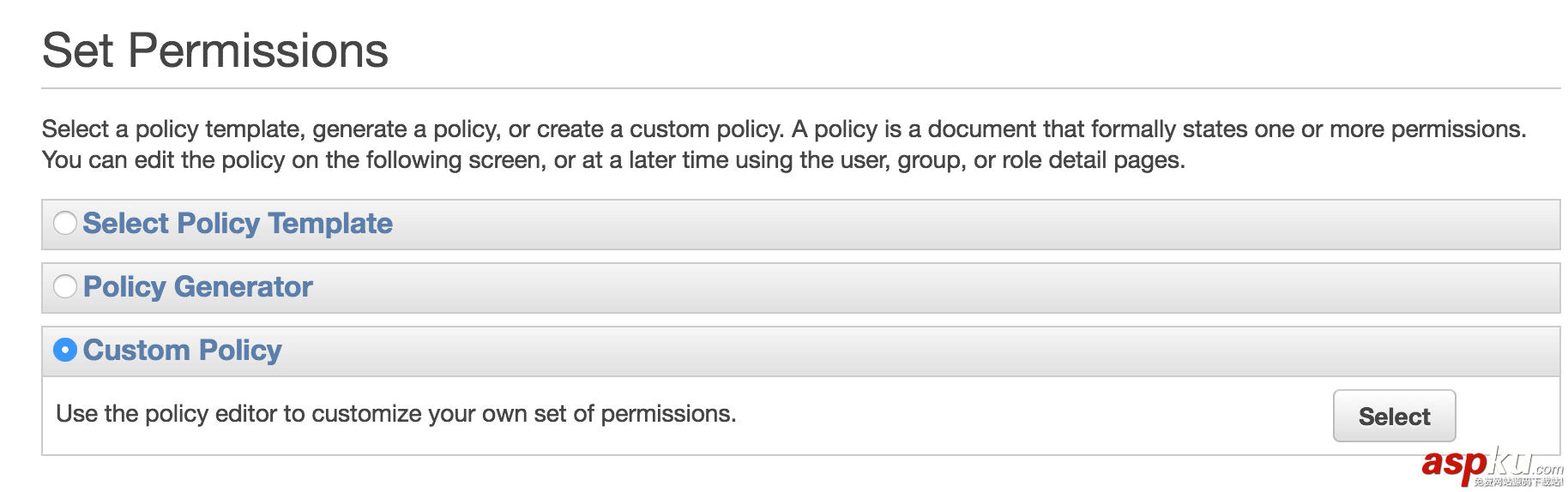1568x492 pixels.
Task: Select the Select Policy Template radio button
Action: (x=65, y=224)
